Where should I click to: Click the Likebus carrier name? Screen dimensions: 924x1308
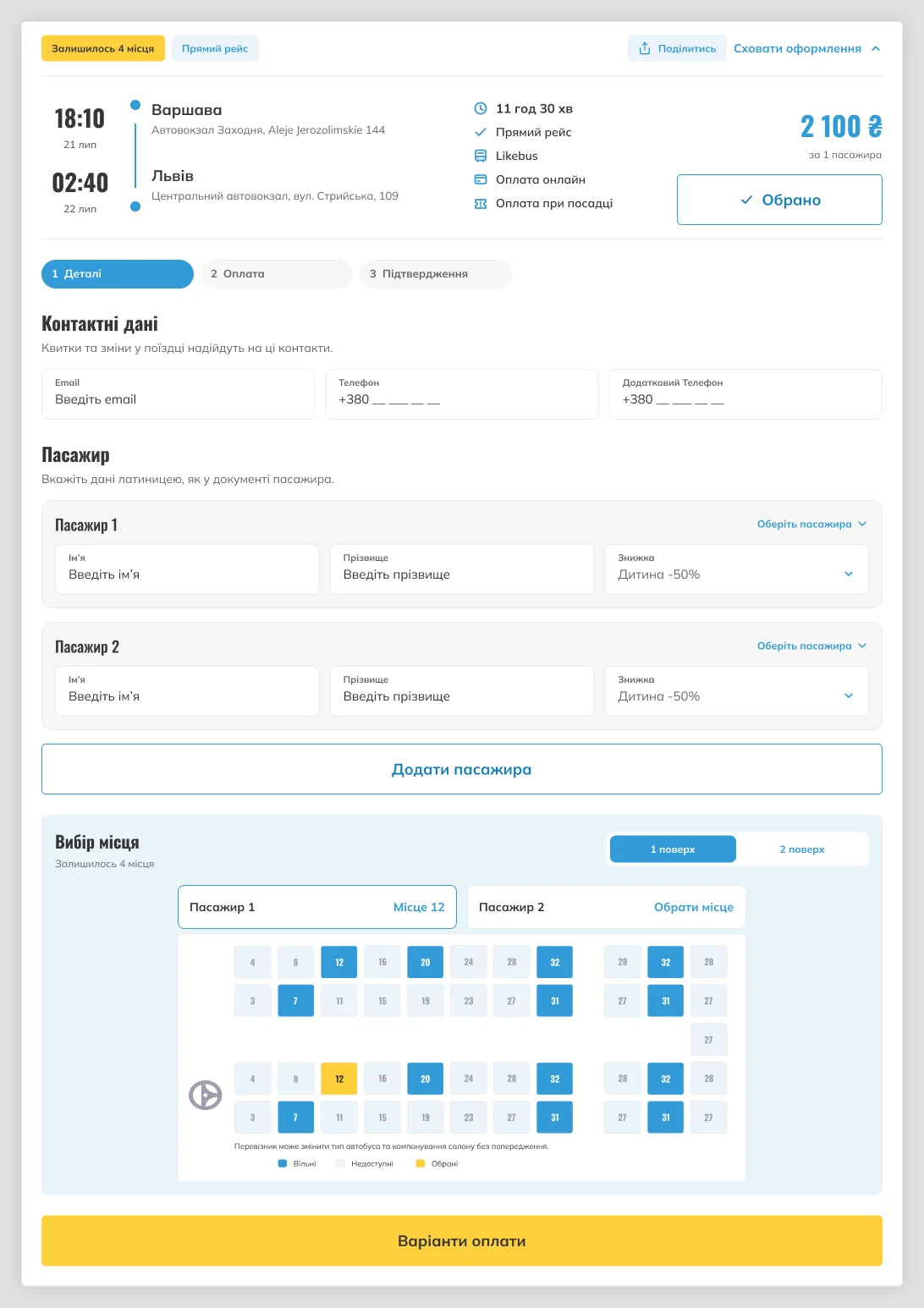517,156
